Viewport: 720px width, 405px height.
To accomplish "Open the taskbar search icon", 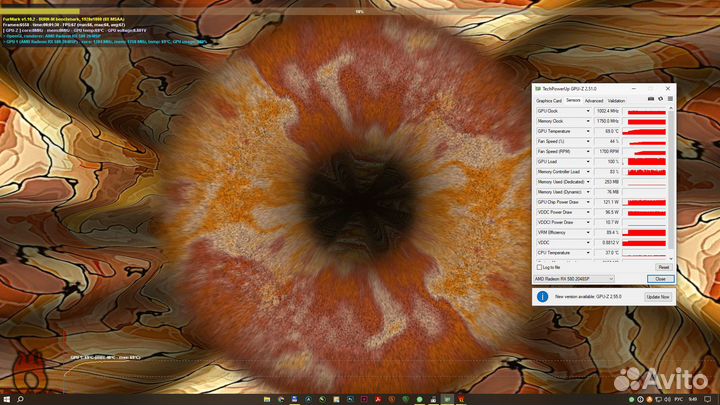I will [x=19, y=399].
